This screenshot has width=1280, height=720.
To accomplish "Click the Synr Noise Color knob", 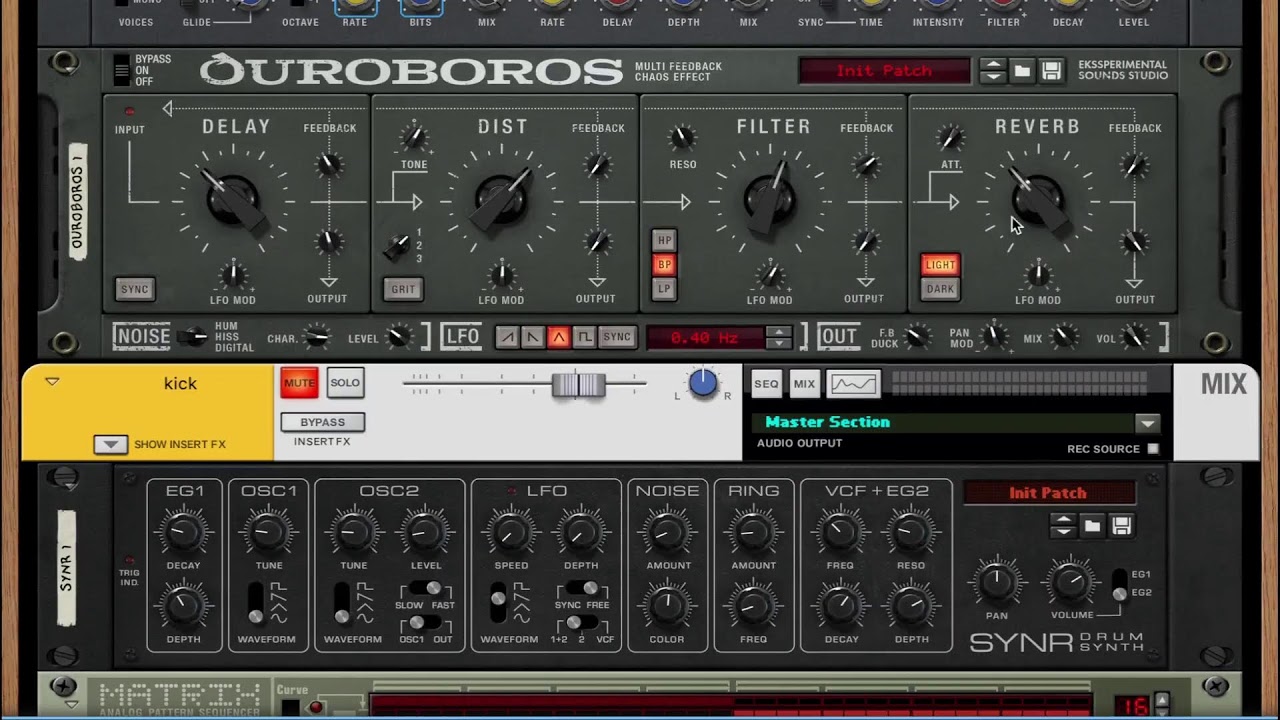I will [667, 605].
